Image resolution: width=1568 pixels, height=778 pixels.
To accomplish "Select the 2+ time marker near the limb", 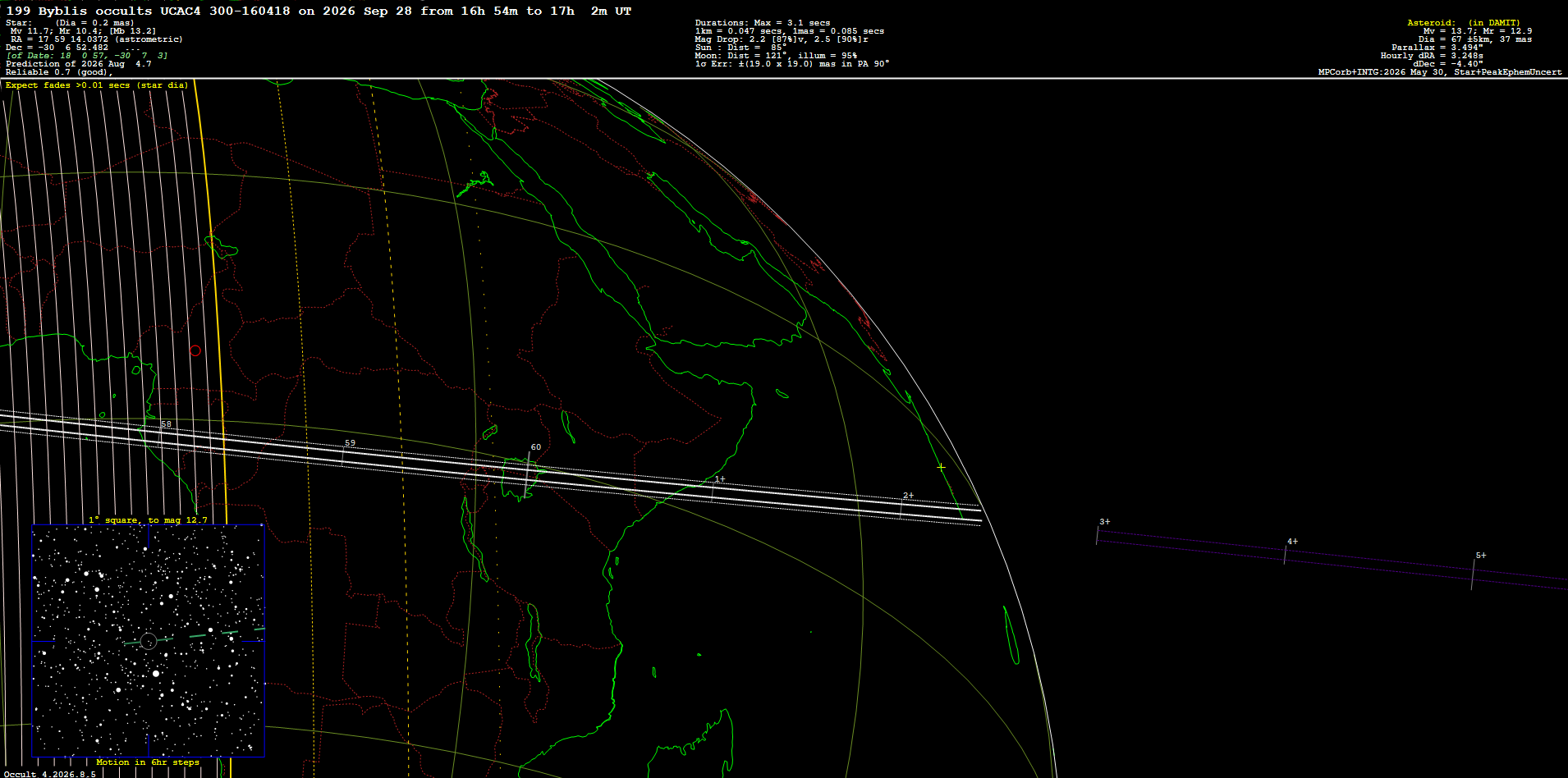I will (x=908, y=496).
